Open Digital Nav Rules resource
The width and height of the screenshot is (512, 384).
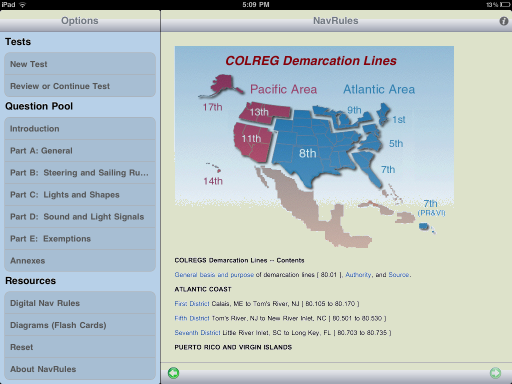[80, 303]
